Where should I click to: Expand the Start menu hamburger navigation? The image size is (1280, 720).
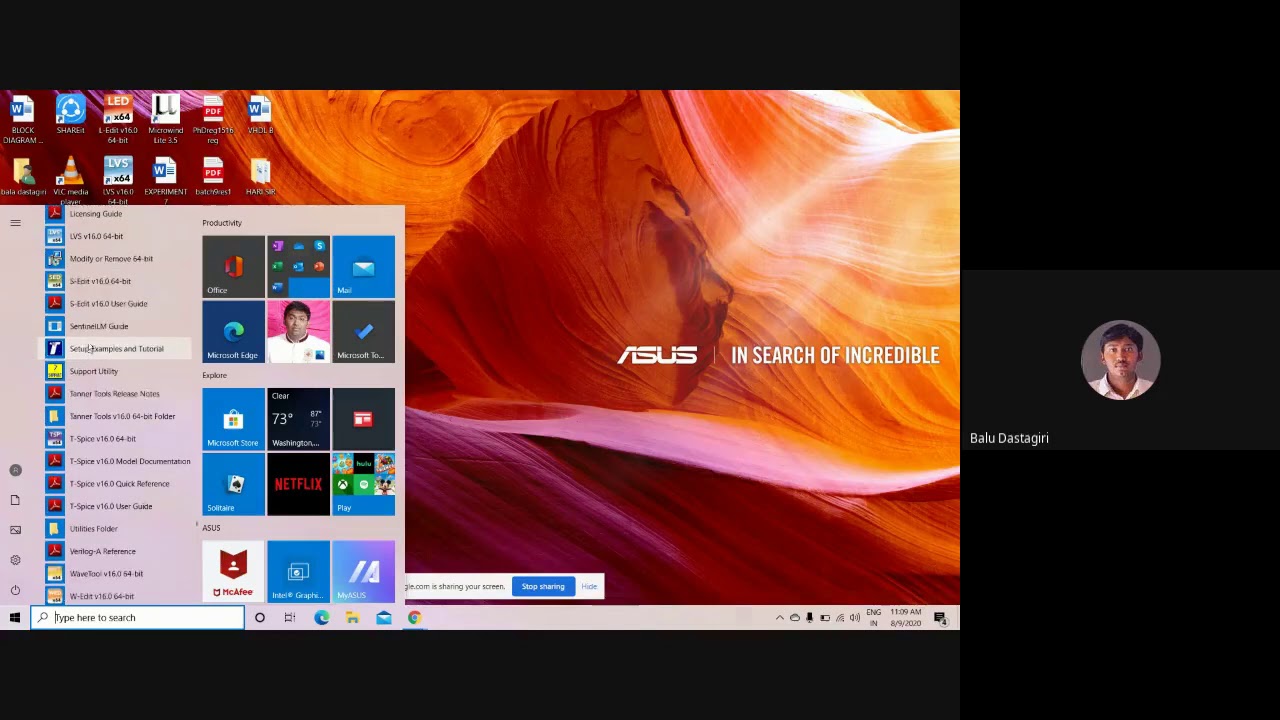coord(15,223)
